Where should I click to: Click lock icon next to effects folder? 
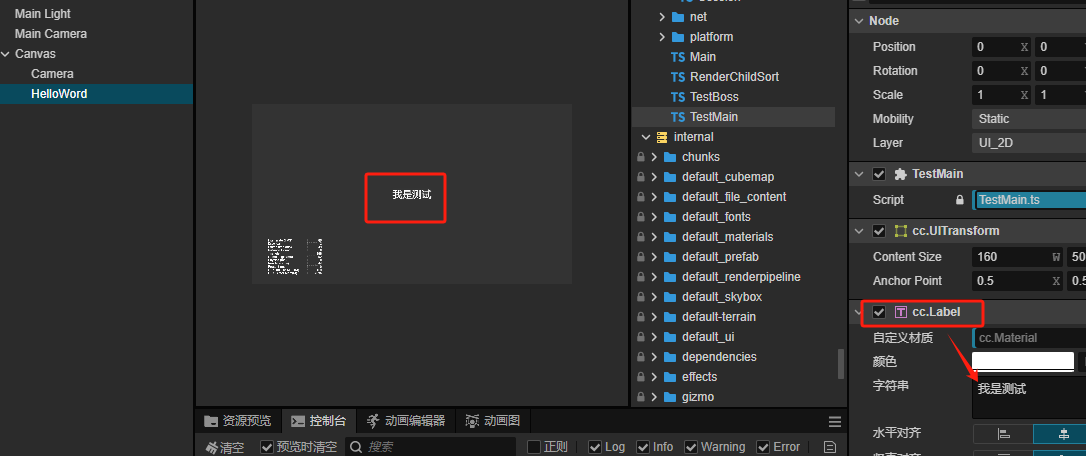click(x=641, y=377)
